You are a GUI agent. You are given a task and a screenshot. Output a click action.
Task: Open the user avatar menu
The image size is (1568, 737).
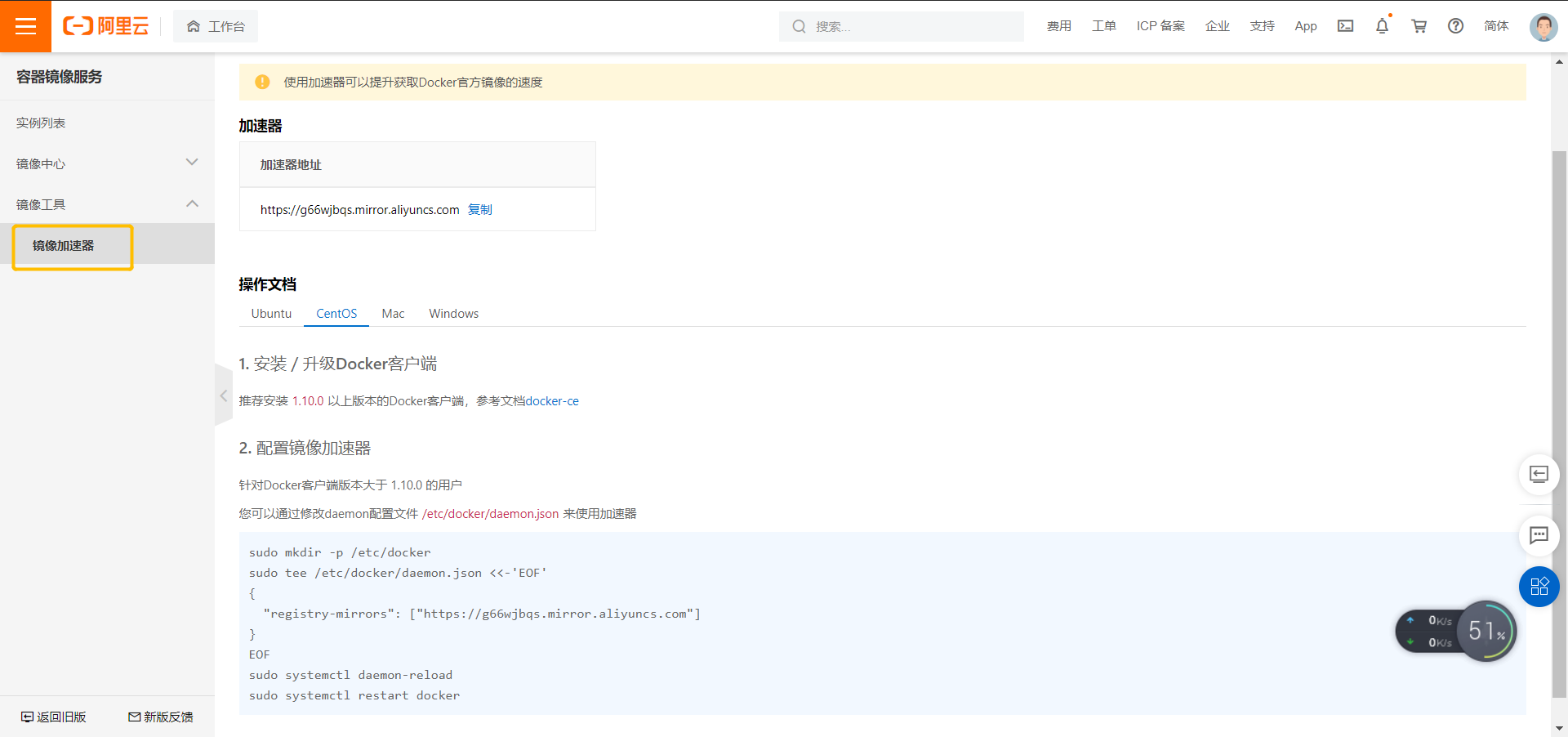point(1543,26)
